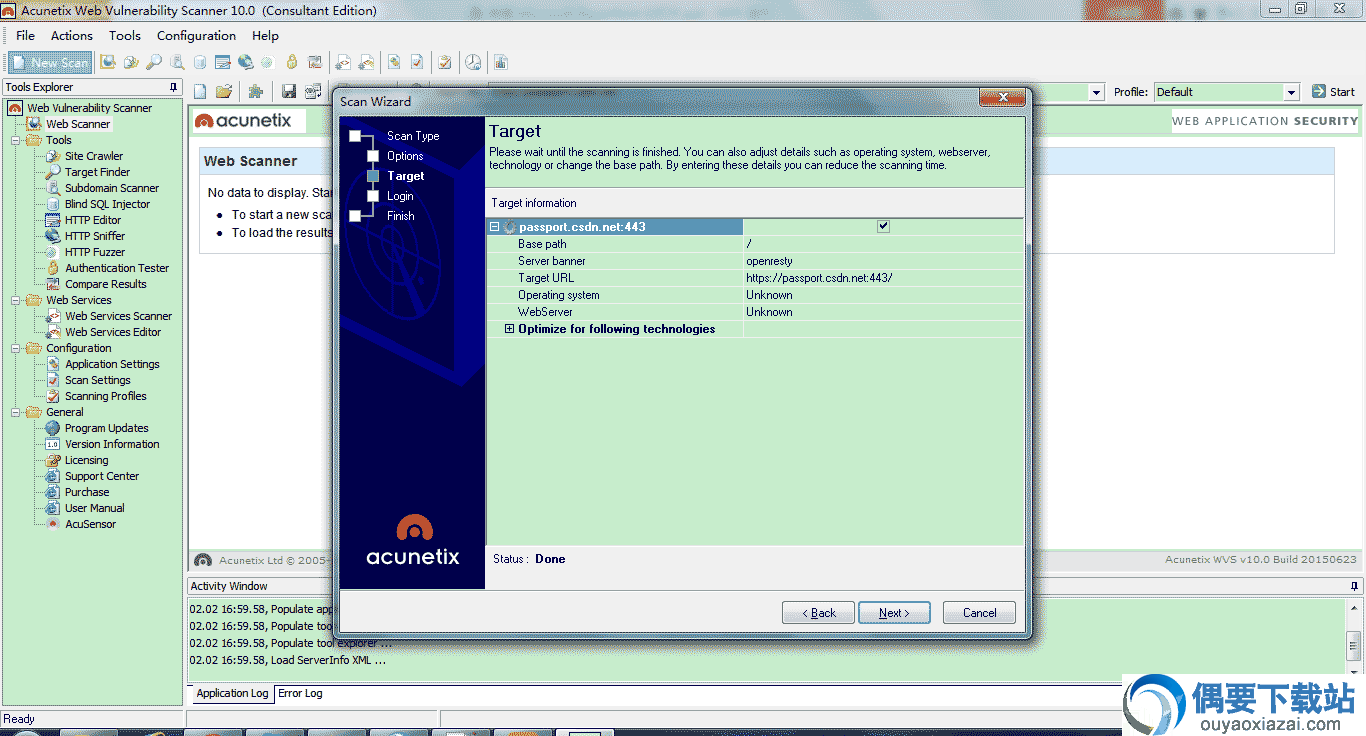Screen dimensions: 1366x736
Task: Click the Operating system value Unknown
Action: [769, 295]
